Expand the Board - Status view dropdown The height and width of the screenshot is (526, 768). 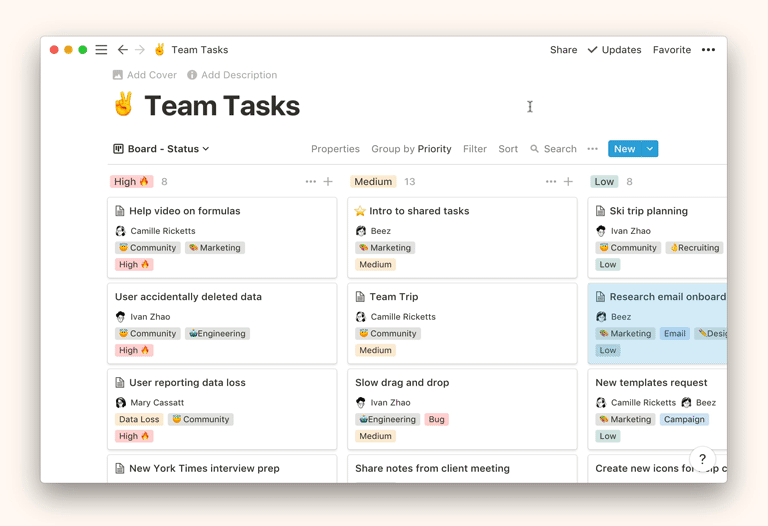coord(161,149)
